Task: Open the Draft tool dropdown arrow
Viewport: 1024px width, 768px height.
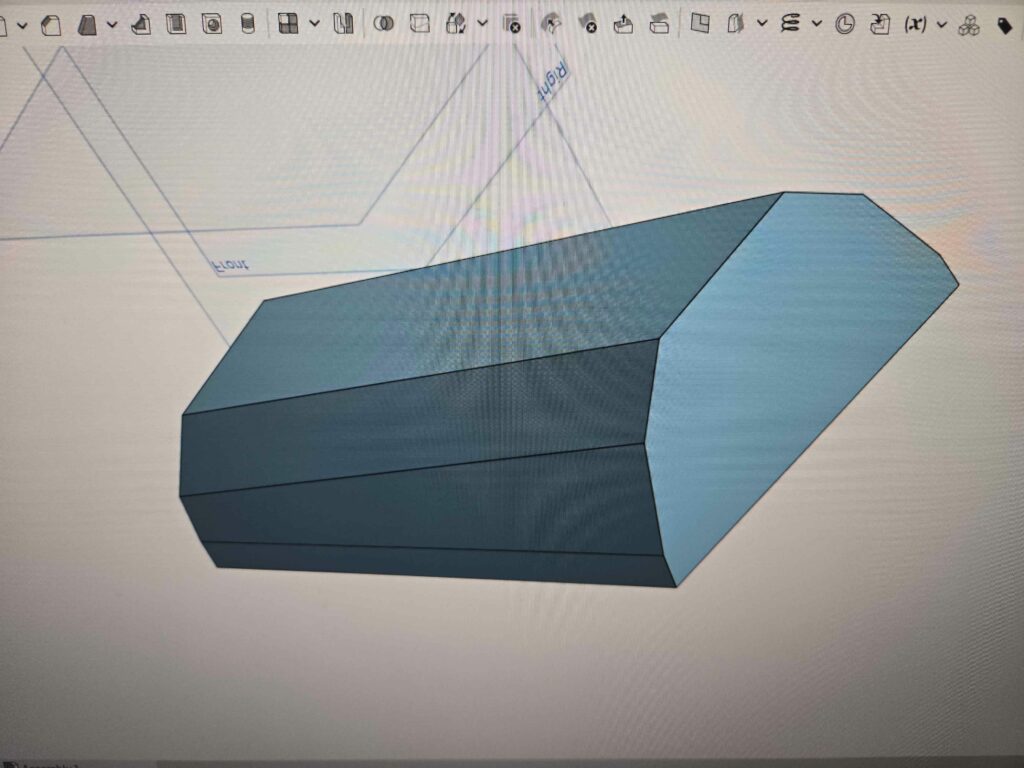Action: point(111,25)
